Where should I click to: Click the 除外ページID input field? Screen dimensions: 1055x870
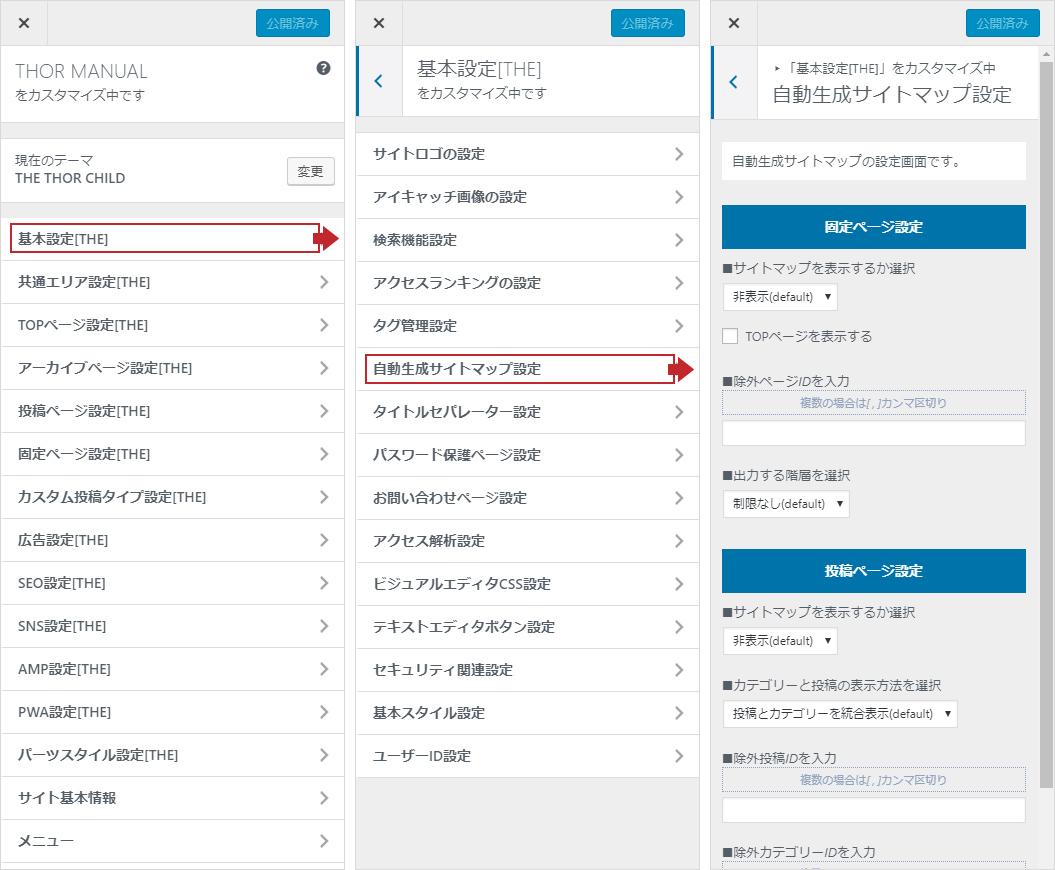873,433
